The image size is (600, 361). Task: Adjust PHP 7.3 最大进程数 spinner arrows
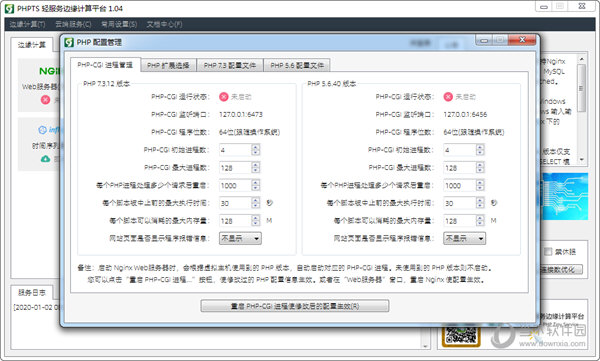pyautogui.click(x=256, y=167)
